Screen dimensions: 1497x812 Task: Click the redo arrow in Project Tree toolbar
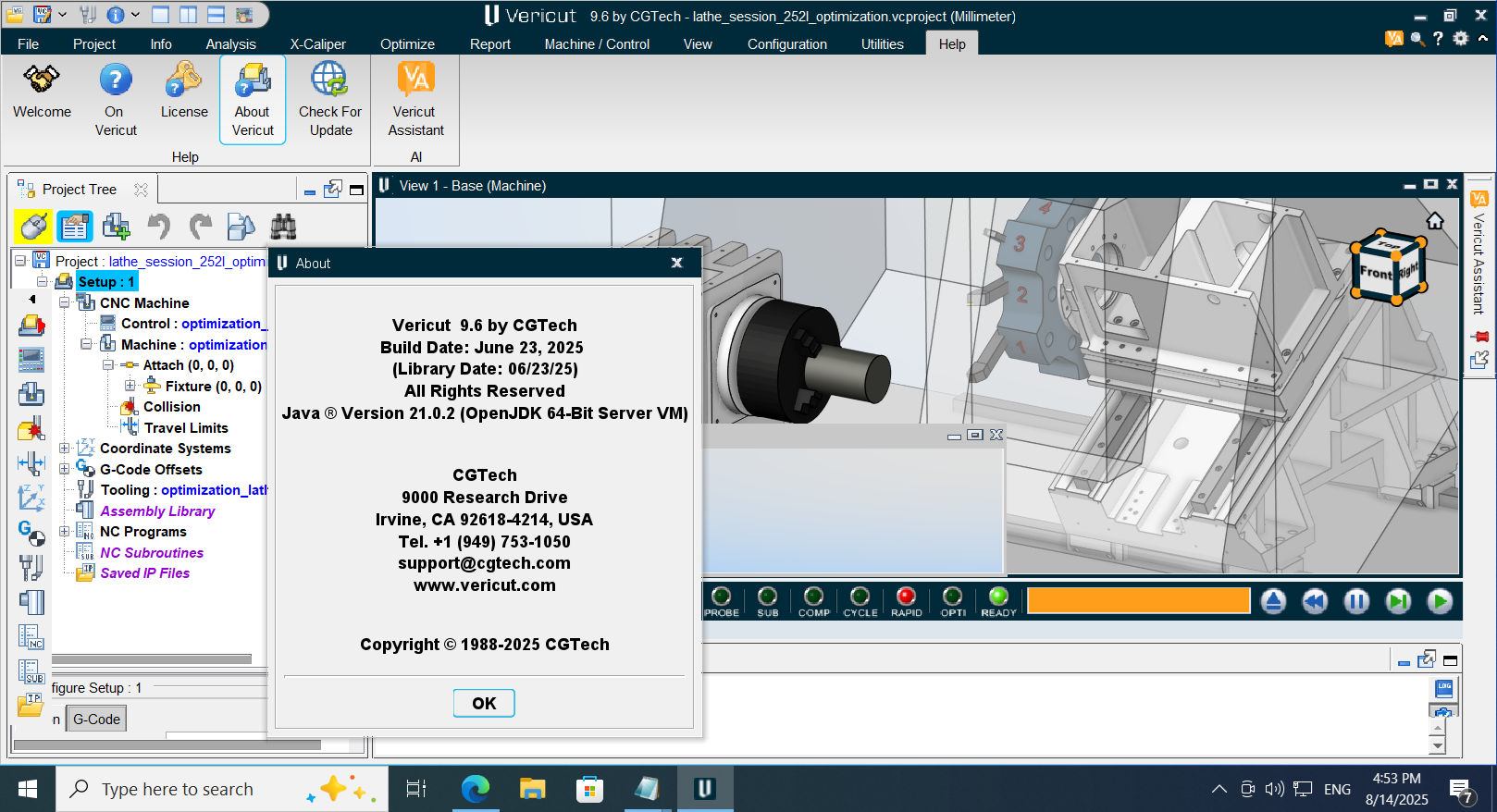200,226
